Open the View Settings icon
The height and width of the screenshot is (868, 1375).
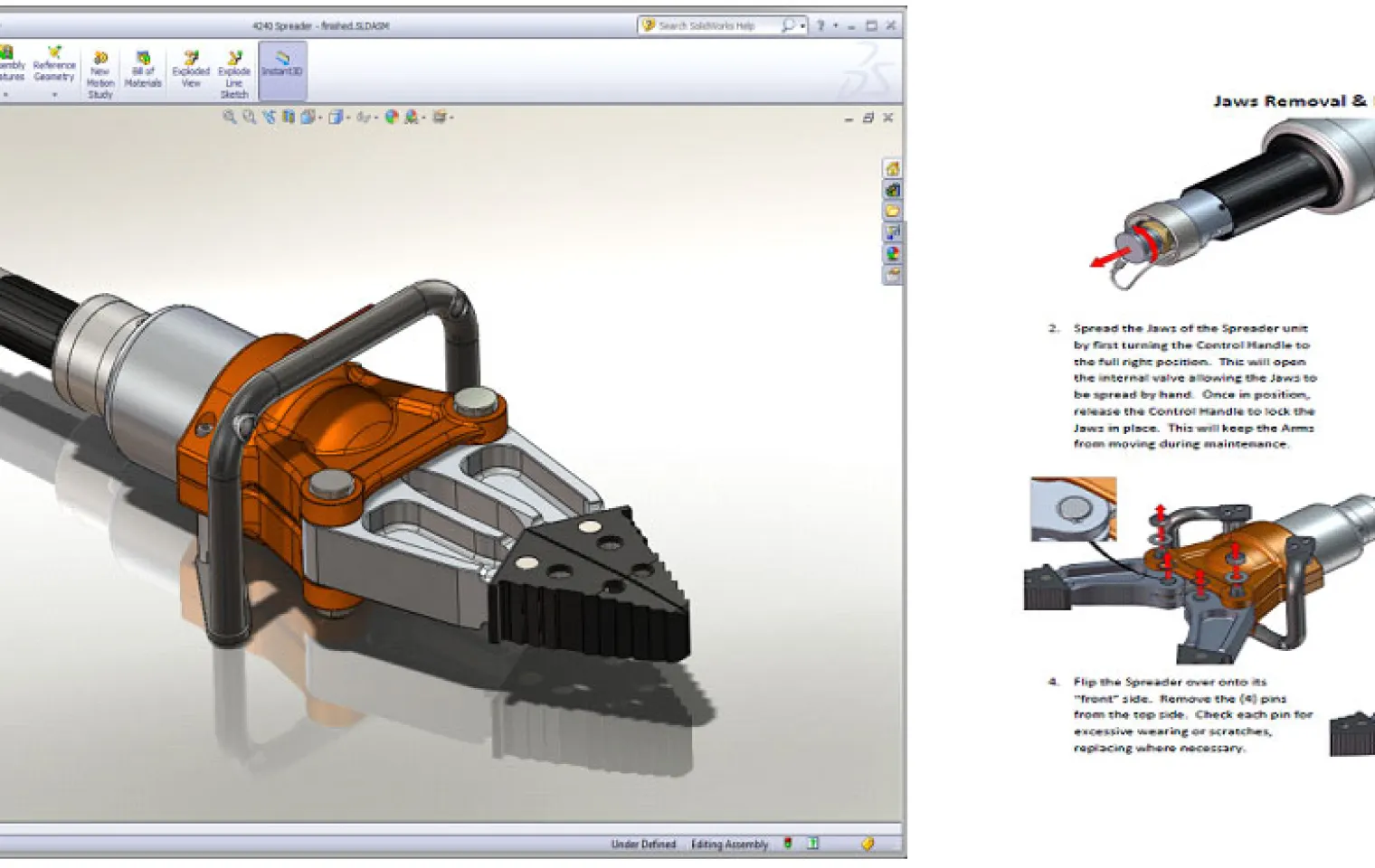pyautogui.click(x=440, y=117)
